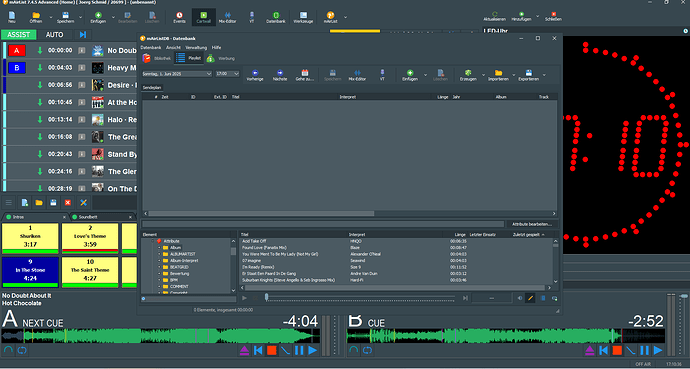Open the 17:00 hour dropdown
This screenshot has height=369, width=690.
click(227, 74)
